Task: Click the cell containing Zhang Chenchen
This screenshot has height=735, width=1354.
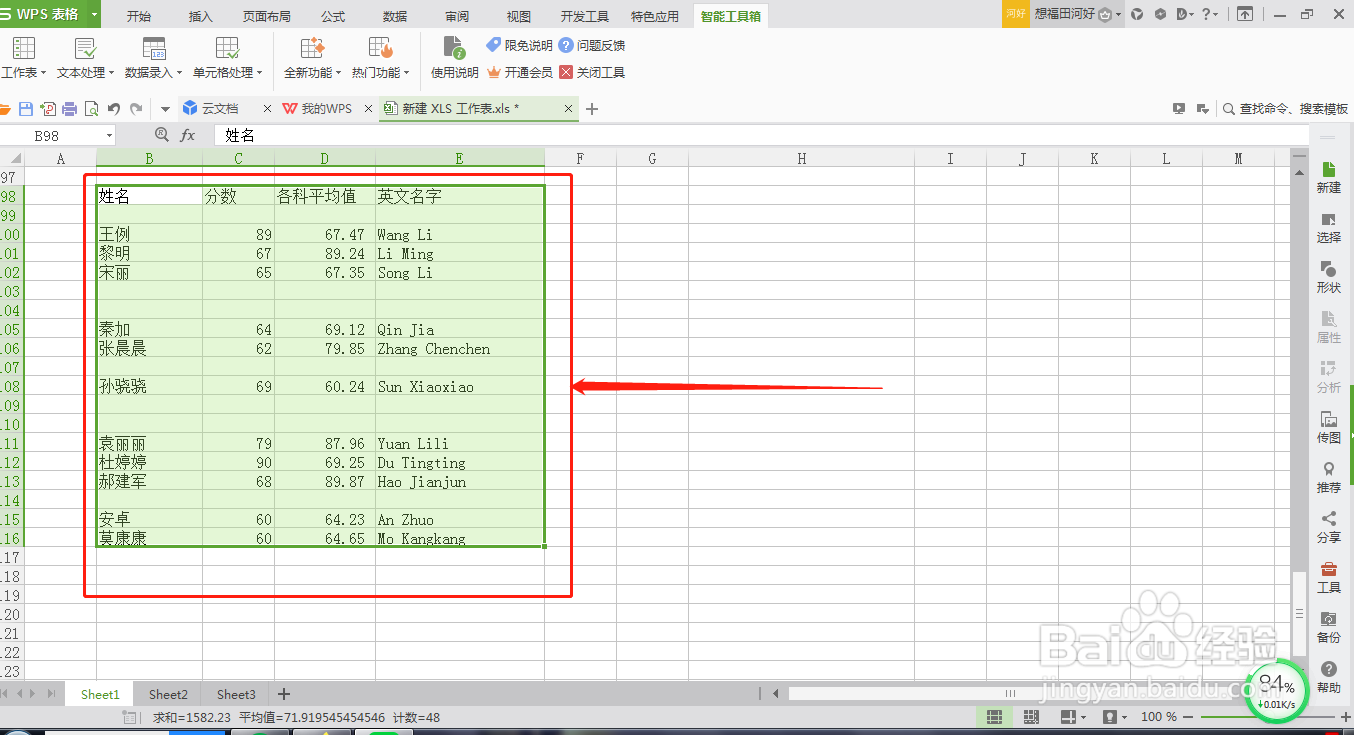Action: 460,349
